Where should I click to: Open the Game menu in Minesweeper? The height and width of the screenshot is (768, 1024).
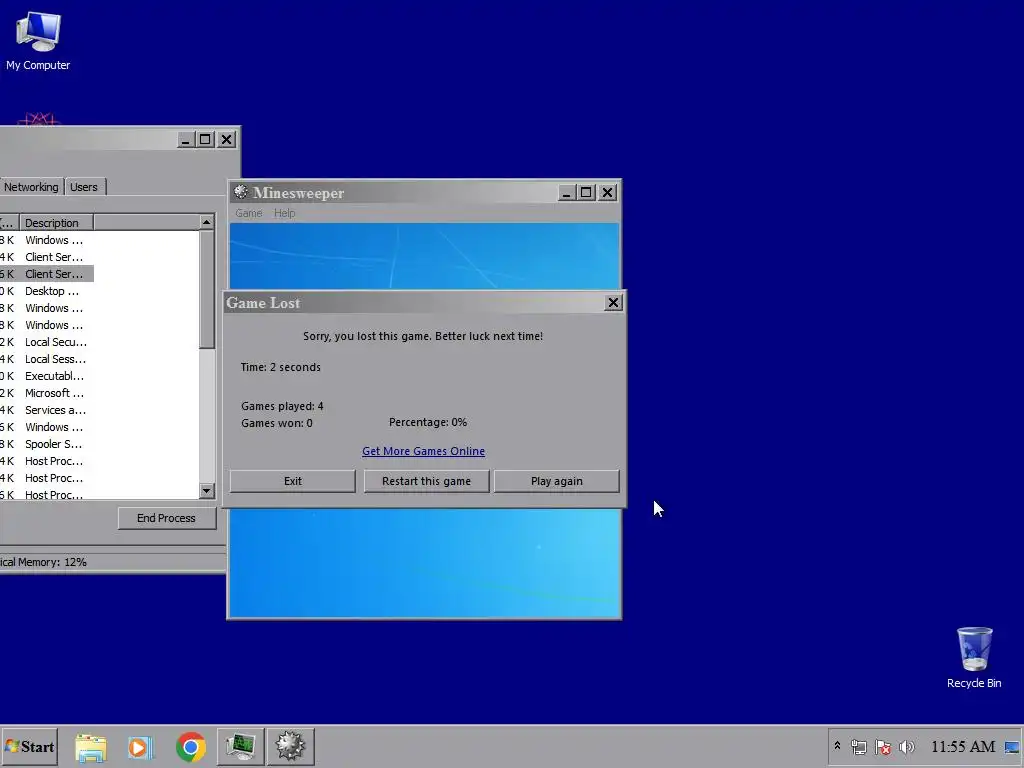[248, 213]
